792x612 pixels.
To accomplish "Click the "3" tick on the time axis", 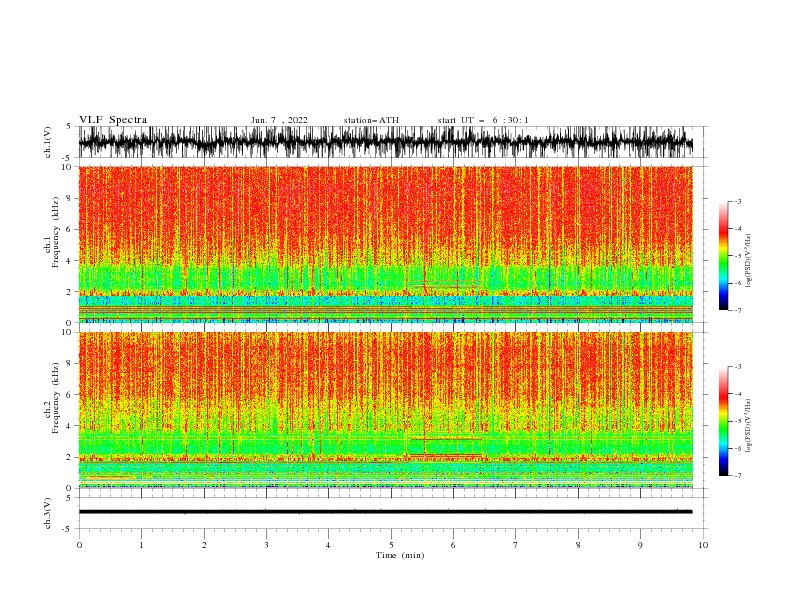I will pos(266,545).
